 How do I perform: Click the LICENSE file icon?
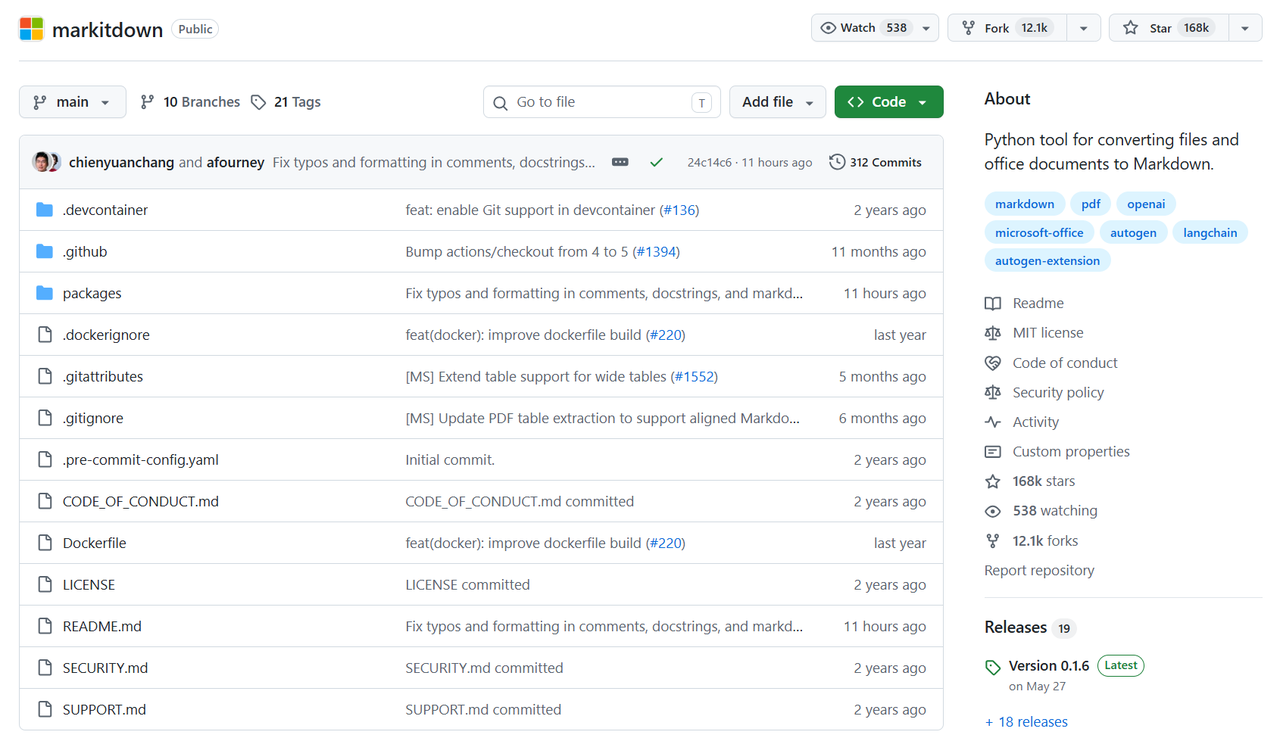pyautogui.click(x=44, y=585)
